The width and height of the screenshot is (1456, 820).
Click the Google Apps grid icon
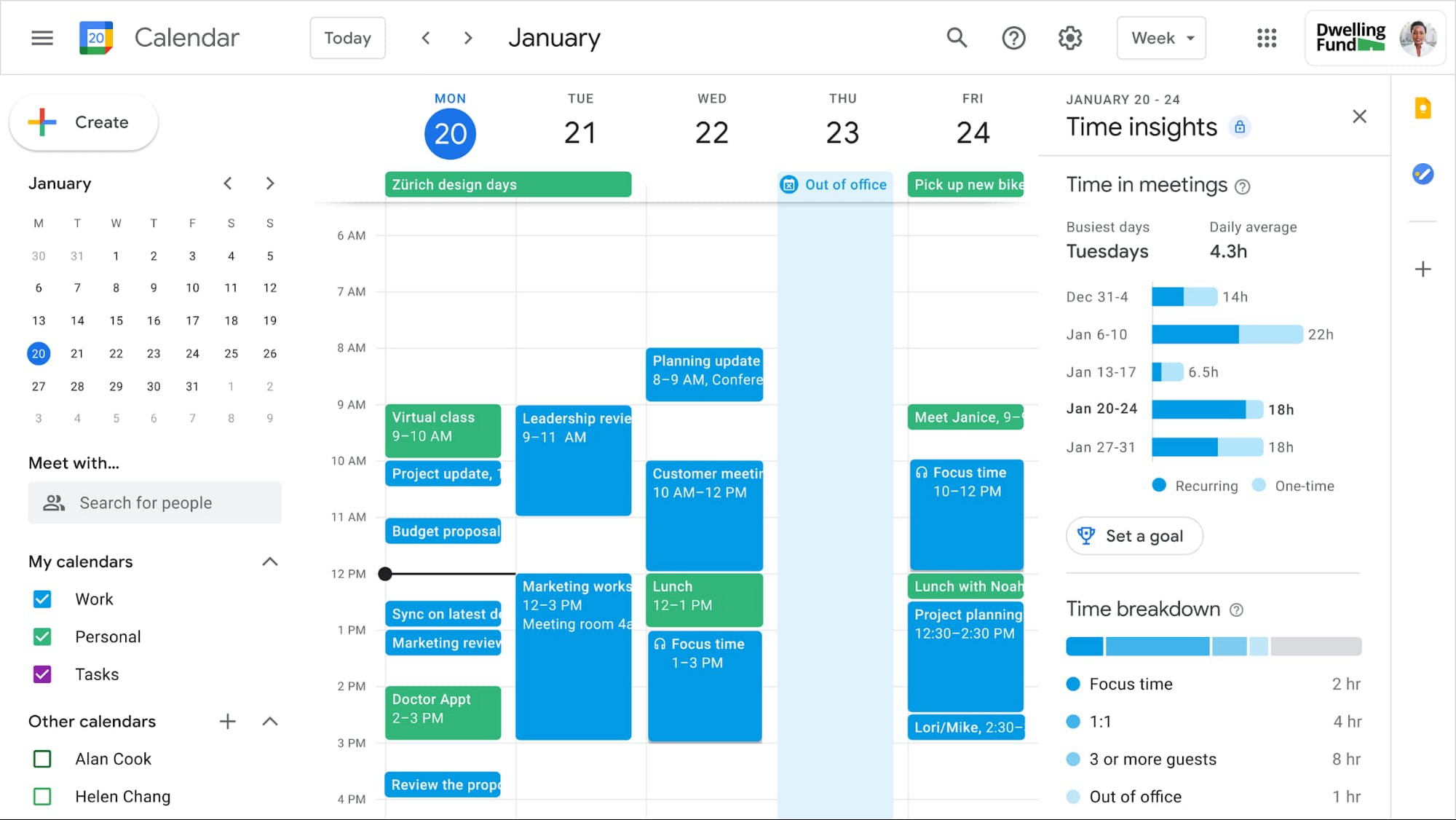pos(1267,38)
